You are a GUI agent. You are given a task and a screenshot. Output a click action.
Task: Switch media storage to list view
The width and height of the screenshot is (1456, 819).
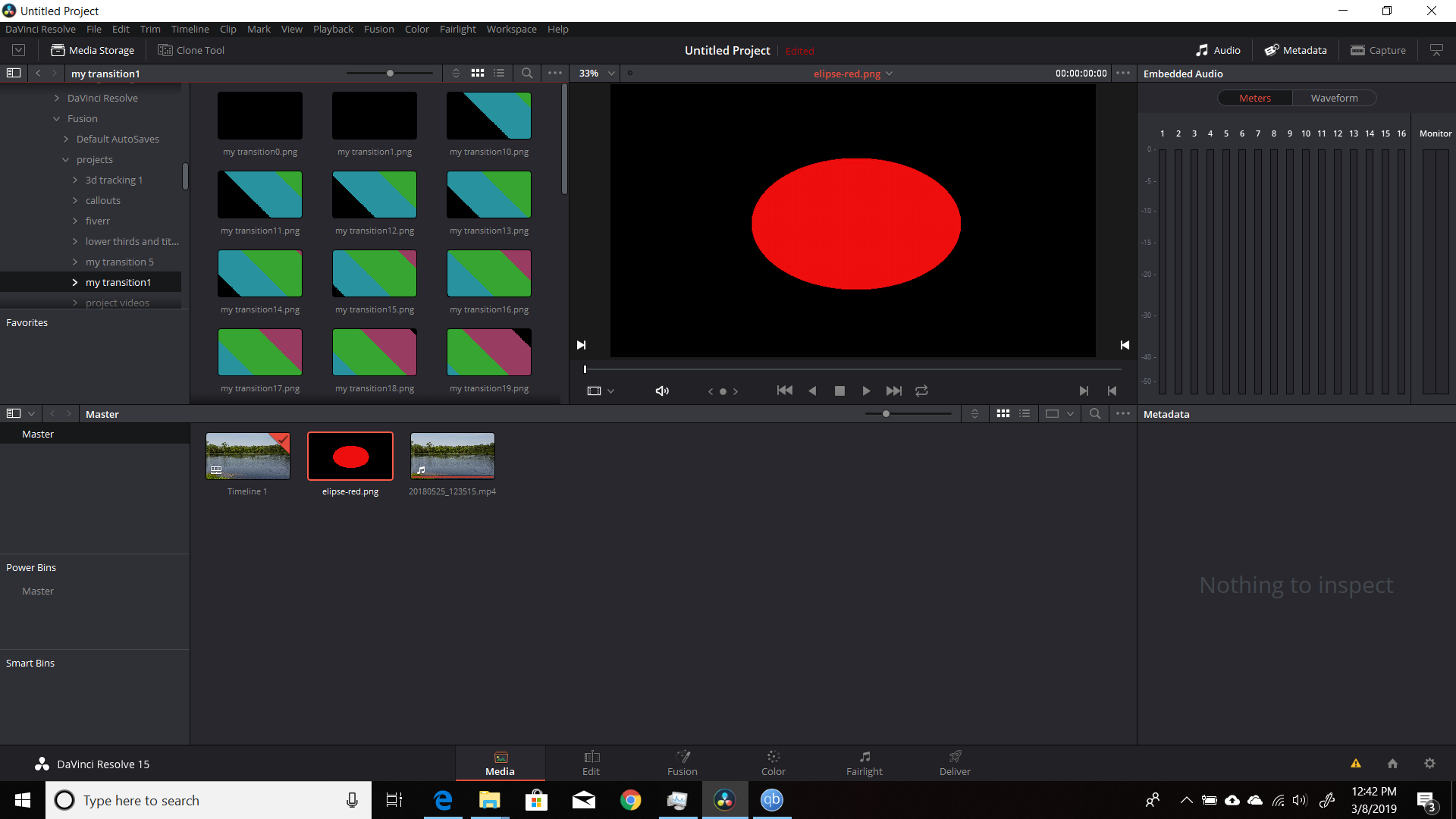(499, 74)
